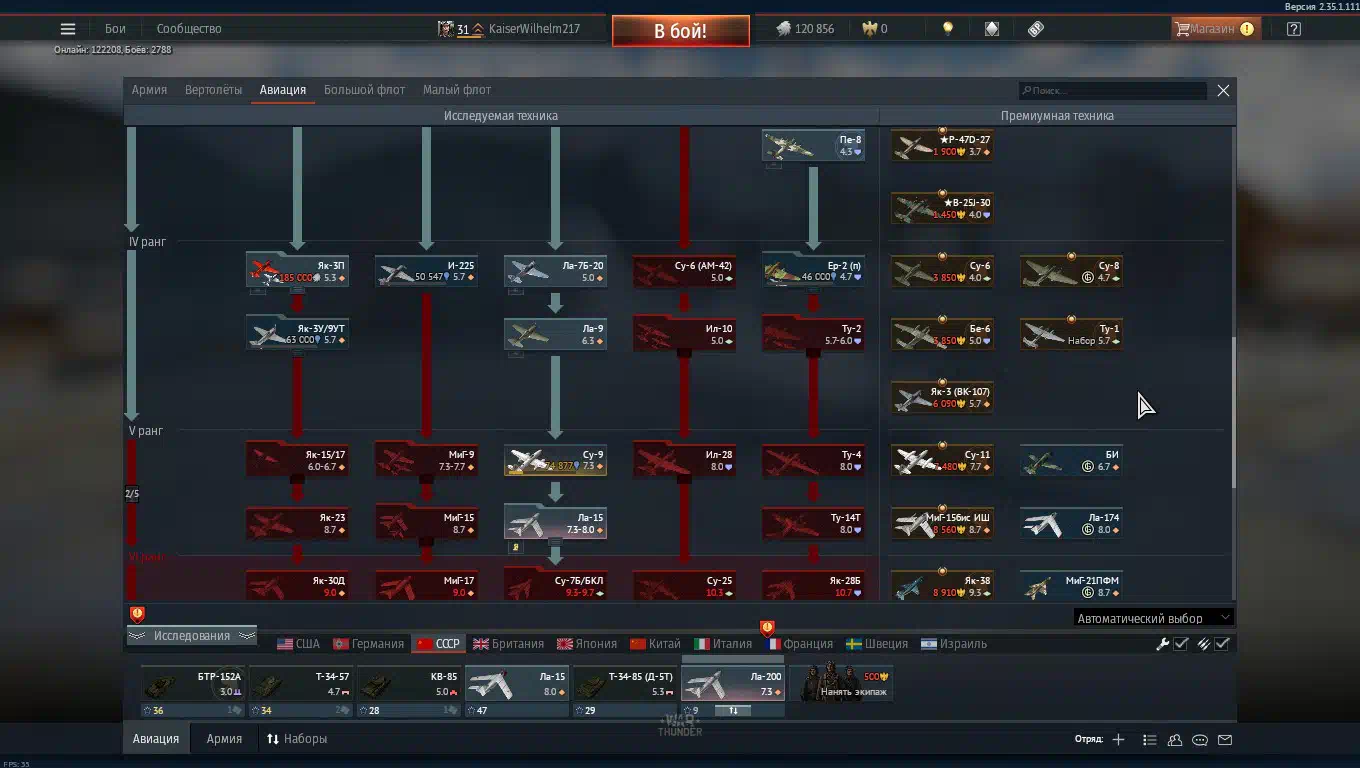The width and height of the screenshot is (1360, 768).
Task: Open the Бои menu
Action: pyautogui.click(x=115, y=29)
